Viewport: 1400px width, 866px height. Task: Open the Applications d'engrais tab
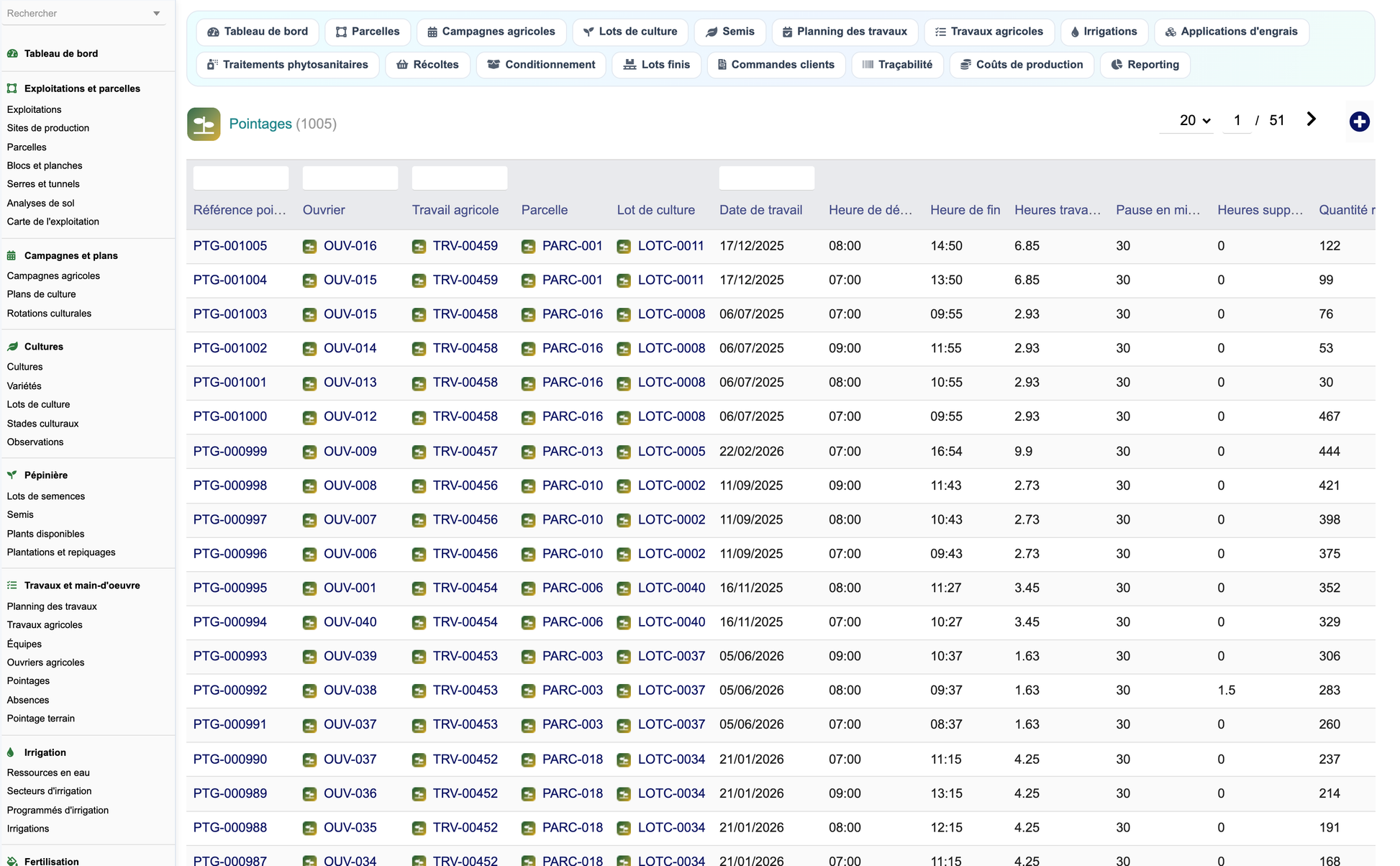pyautogui.click(x=1232, y=32)
